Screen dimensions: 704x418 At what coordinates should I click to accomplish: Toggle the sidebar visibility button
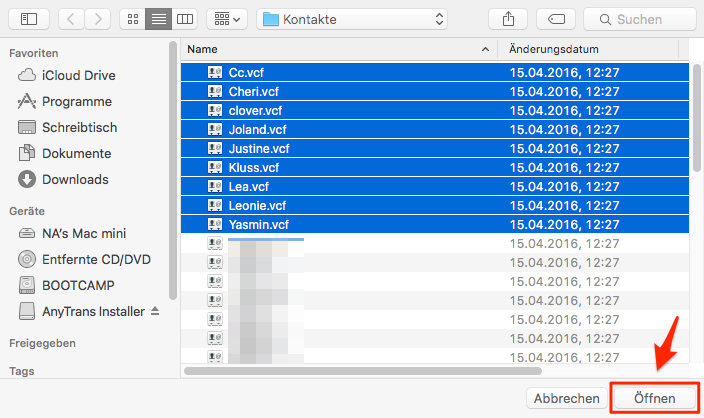click(x=29, y=19)
